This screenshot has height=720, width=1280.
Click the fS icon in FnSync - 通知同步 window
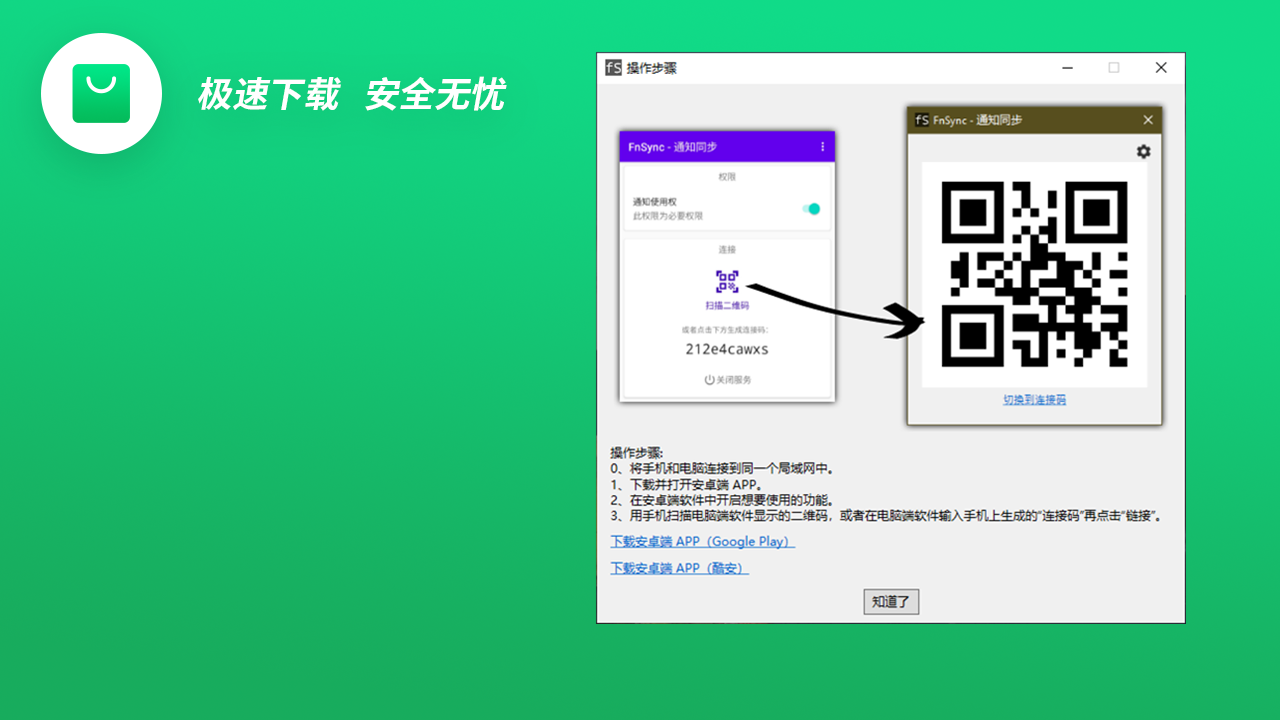(x=921, y=120)
